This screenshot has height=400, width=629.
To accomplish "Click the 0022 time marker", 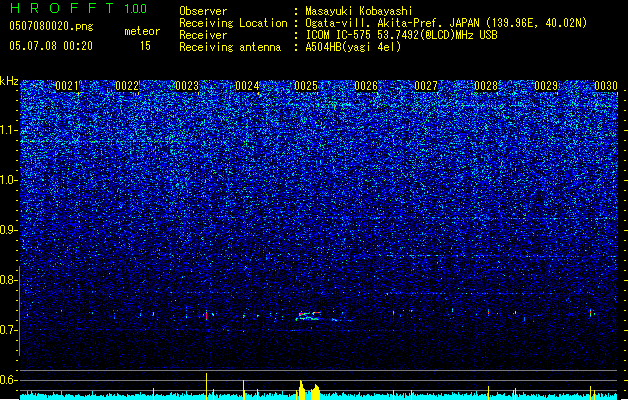I will click(127, 86).
